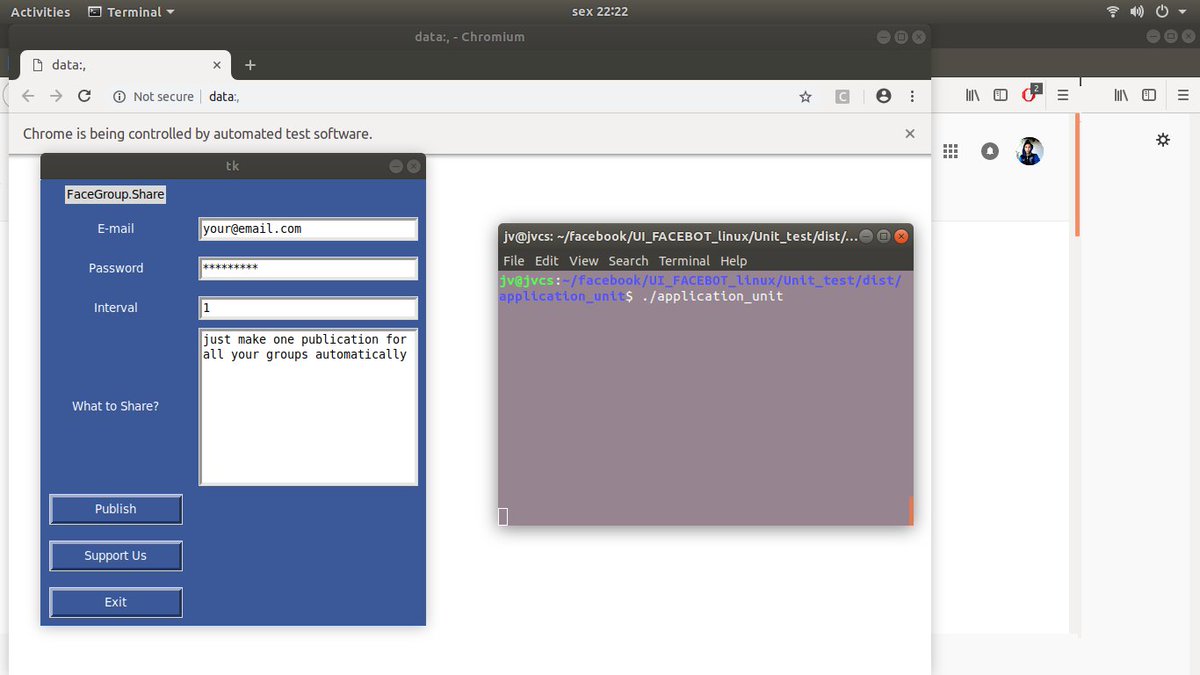Open the terminal File menu
This screenshot has height=675, width=1200.
pos(514,261)
